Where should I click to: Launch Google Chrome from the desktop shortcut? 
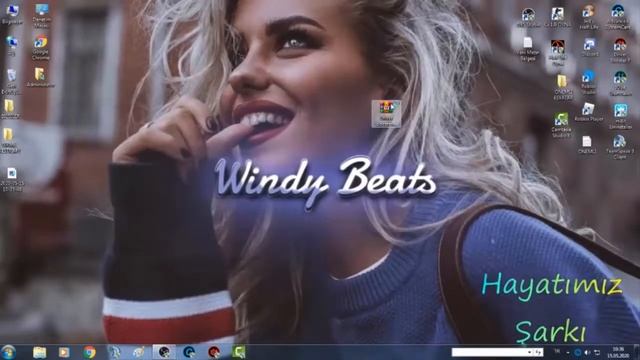pyautogui.click(x=40, y=48)
